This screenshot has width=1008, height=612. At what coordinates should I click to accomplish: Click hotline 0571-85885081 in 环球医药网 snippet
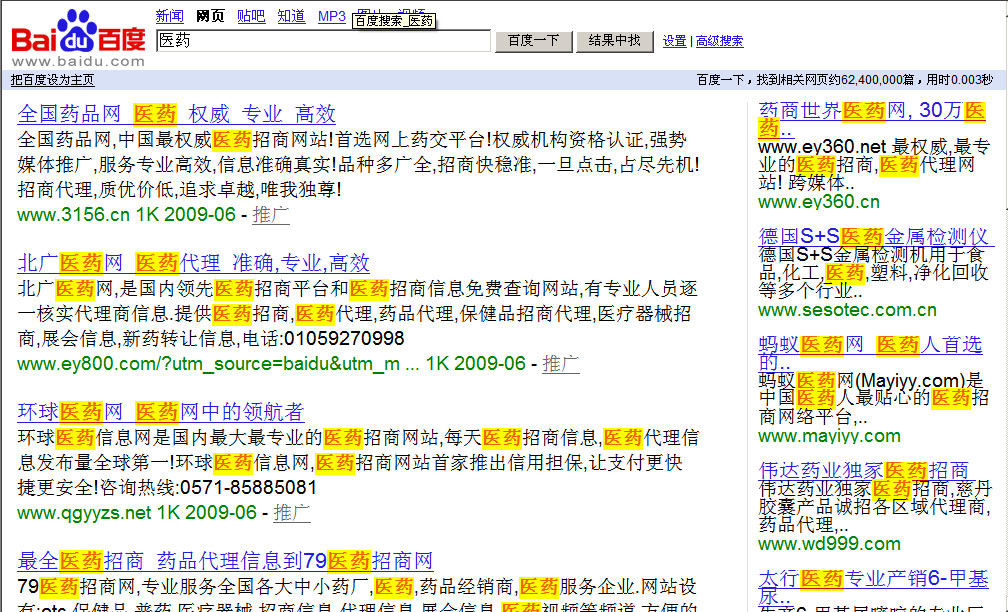click(x=248, y=488)
